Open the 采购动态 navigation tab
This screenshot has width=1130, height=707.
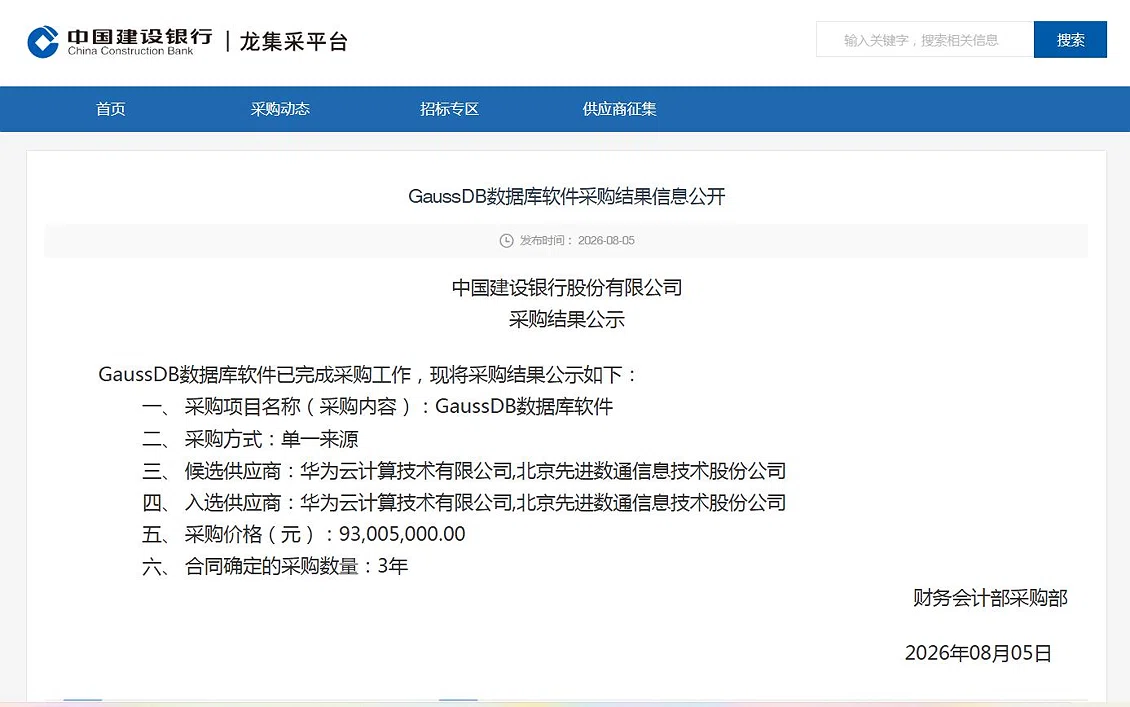pos(280,109)
